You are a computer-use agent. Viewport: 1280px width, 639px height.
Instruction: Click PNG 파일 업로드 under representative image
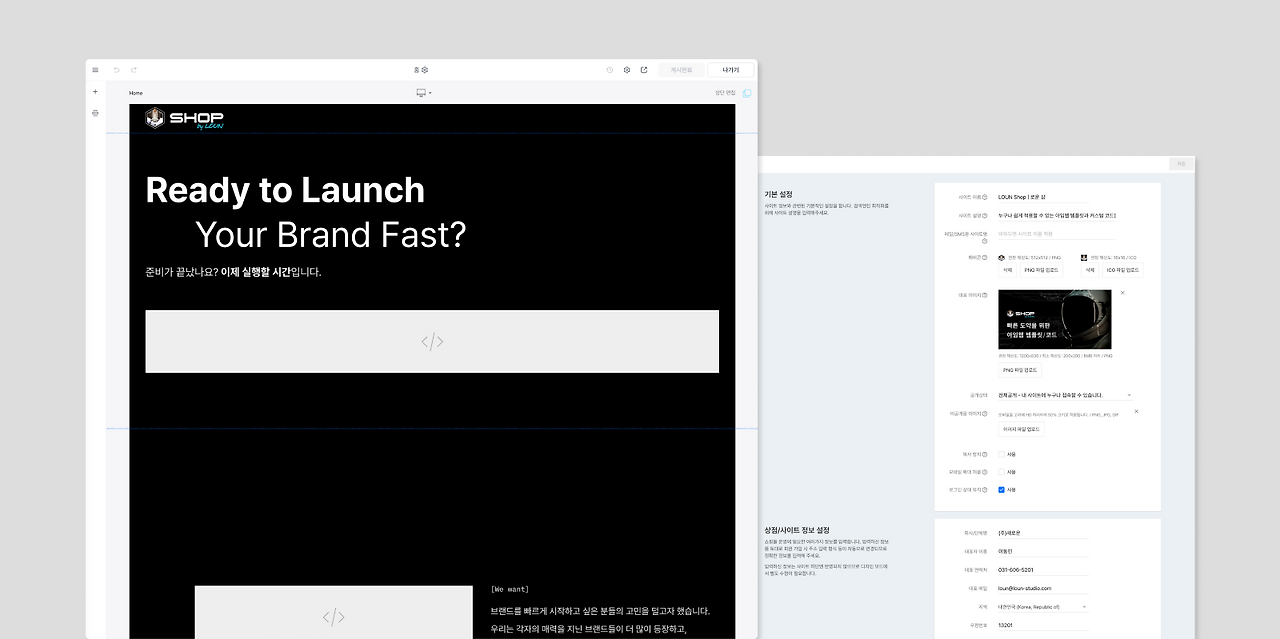[1022, 370]
